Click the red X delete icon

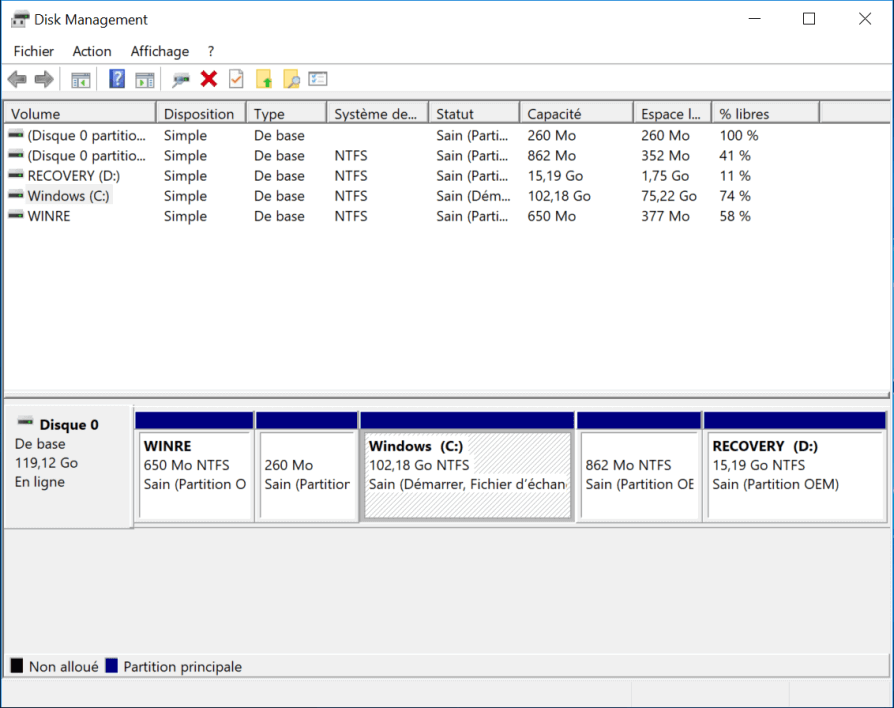pyautogui.click(x=209, y=79)
